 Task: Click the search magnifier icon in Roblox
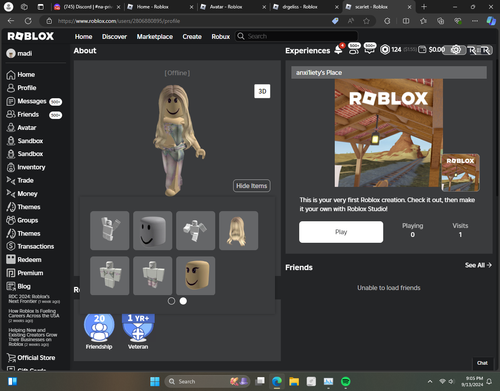(241, 36)
